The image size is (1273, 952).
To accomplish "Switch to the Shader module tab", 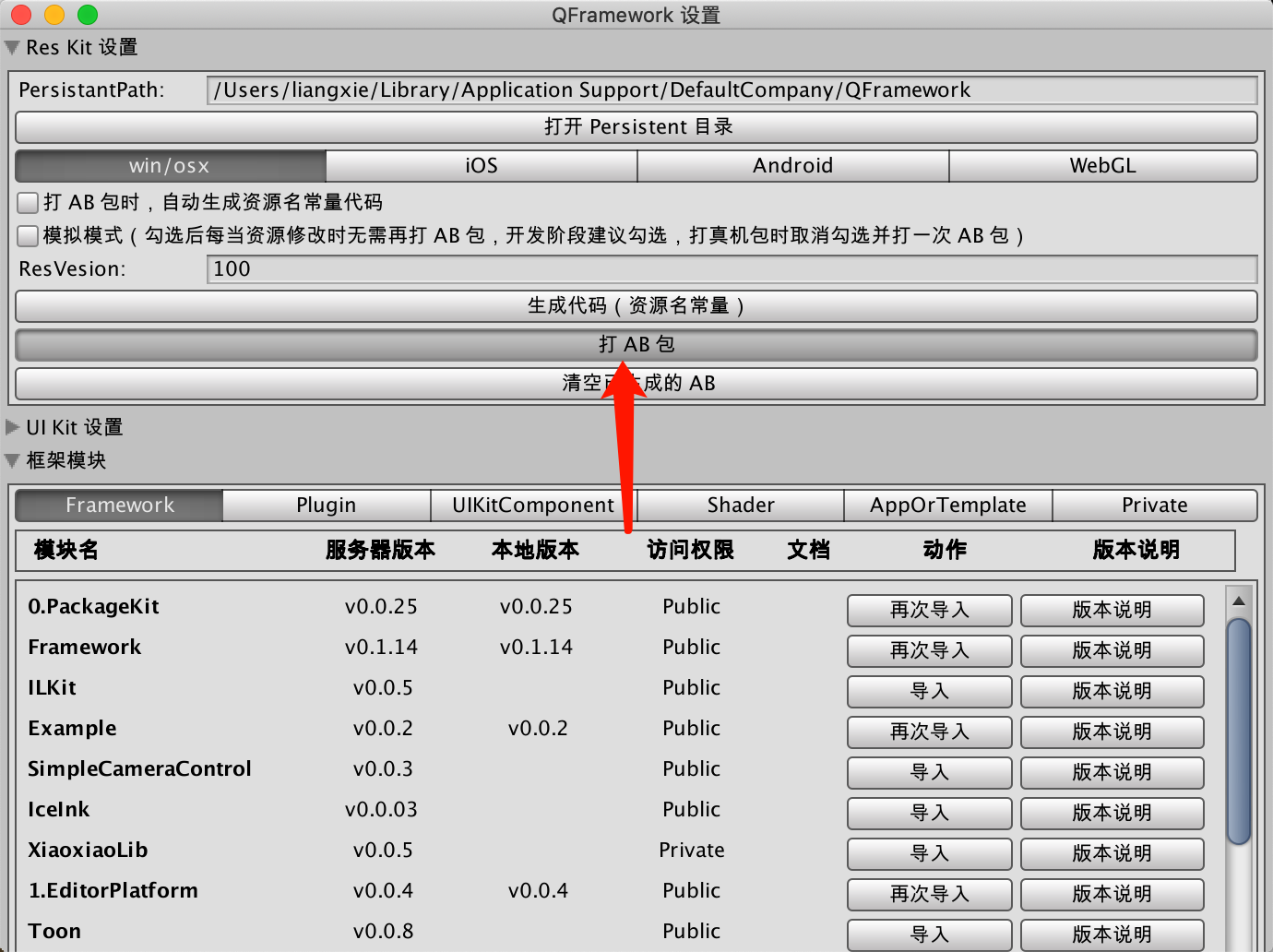I will (740, 506).
